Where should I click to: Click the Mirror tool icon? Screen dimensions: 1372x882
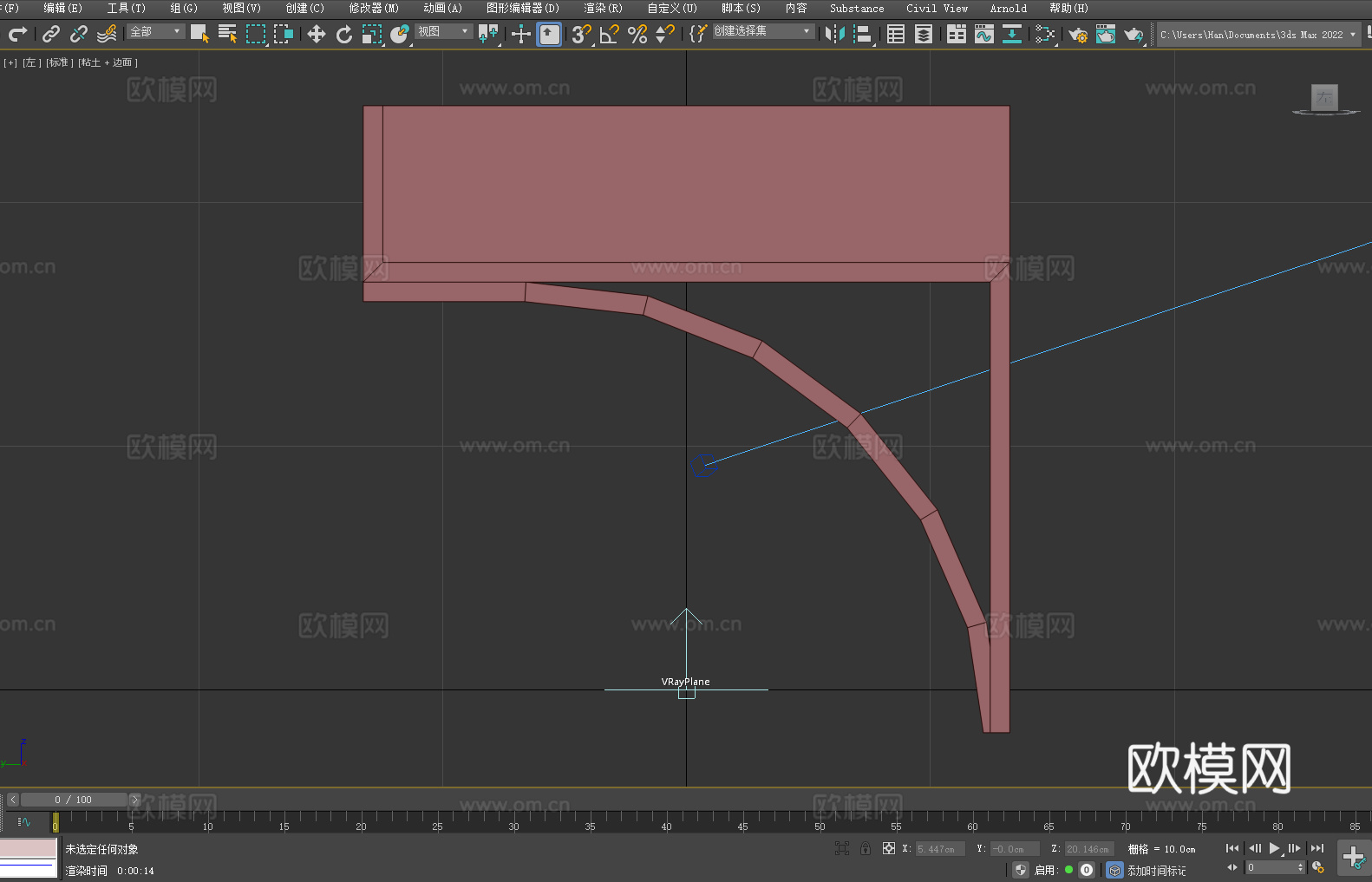coord(835,34)
